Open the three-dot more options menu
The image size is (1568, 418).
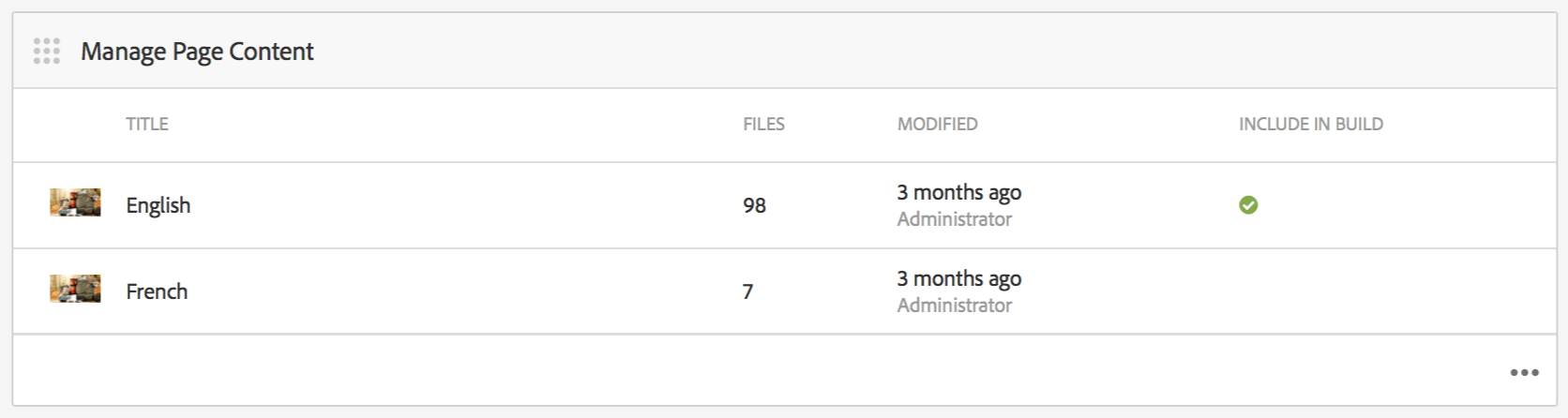[1524, 373]
